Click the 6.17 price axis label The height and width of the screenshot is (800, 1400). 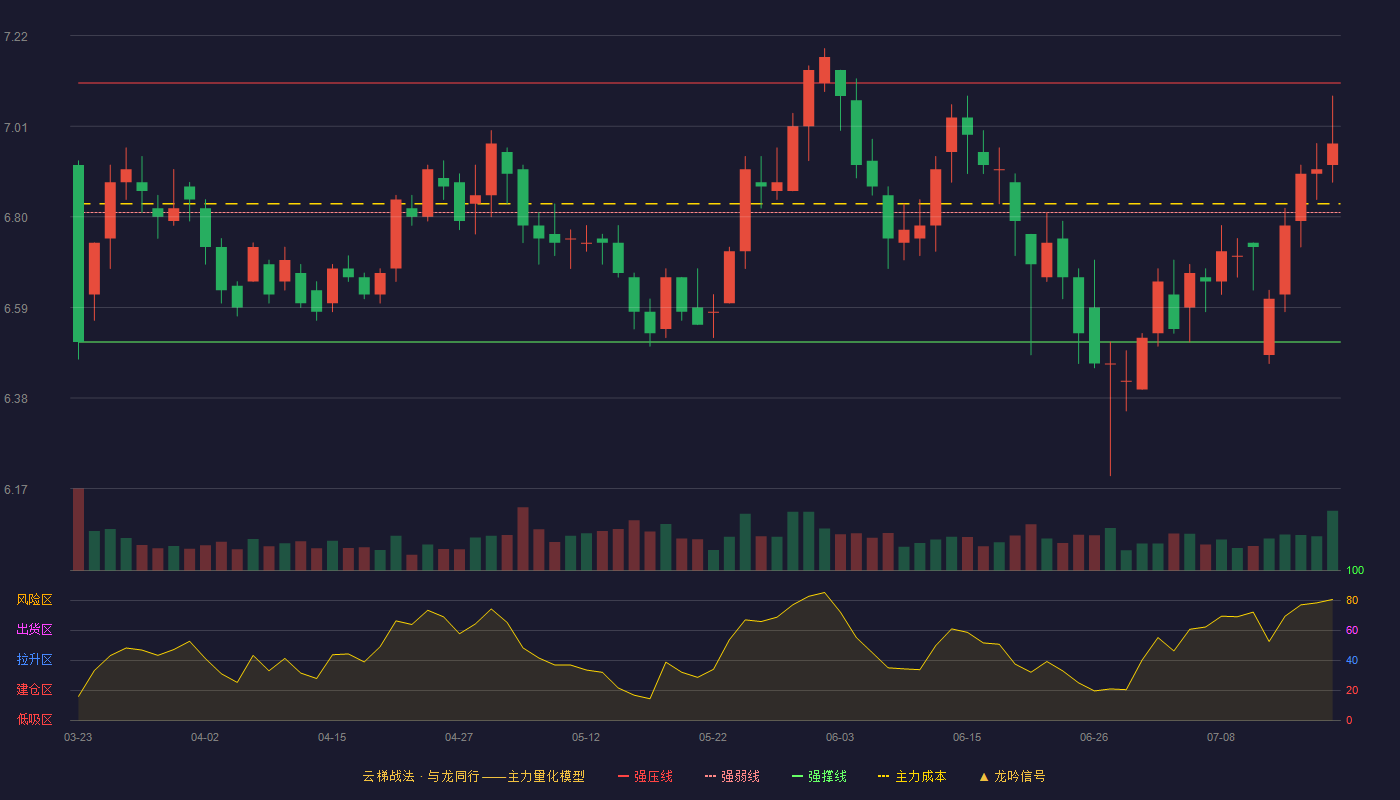coord(16,490)
